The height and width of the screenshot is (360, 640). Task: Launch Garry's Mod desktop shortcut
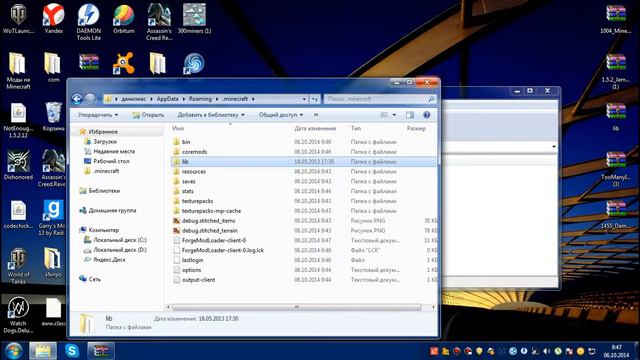(53, 217)
